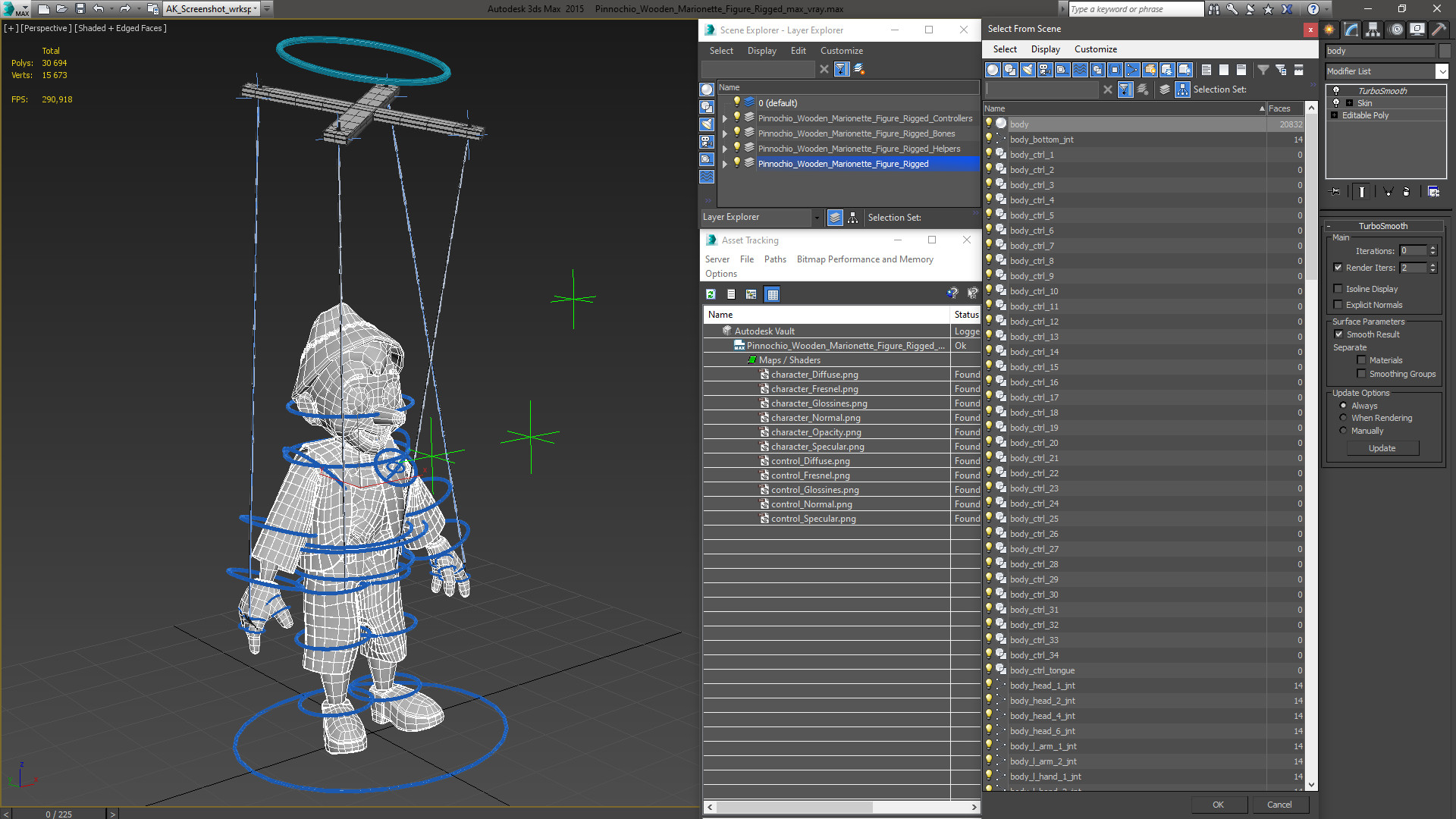Expand the Pinnochio Rigged_Bones layer

[725, 133]
